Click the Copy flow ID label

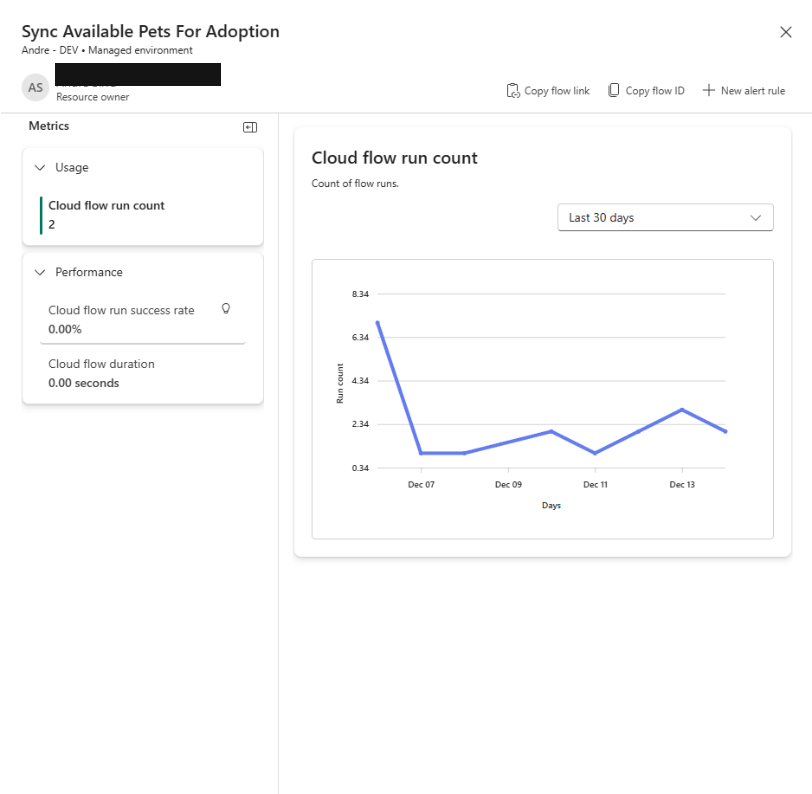pyautogui.click(x=655, y=91)
